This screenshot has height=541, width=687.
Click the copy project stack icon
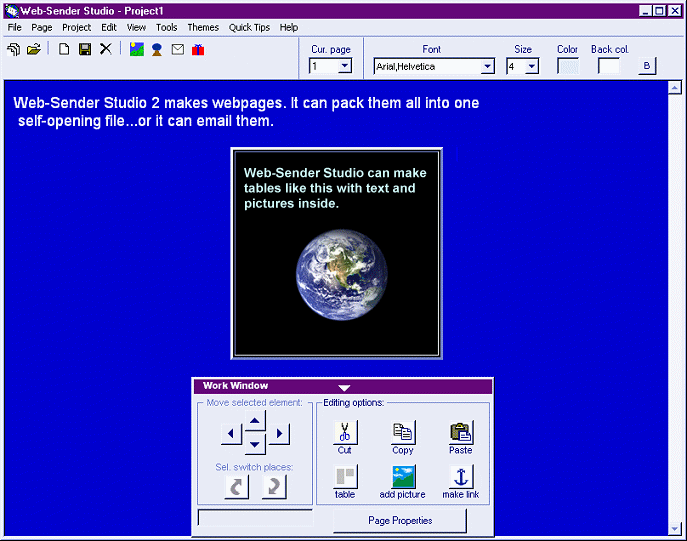pyautogui.click(x=14, y=50)
